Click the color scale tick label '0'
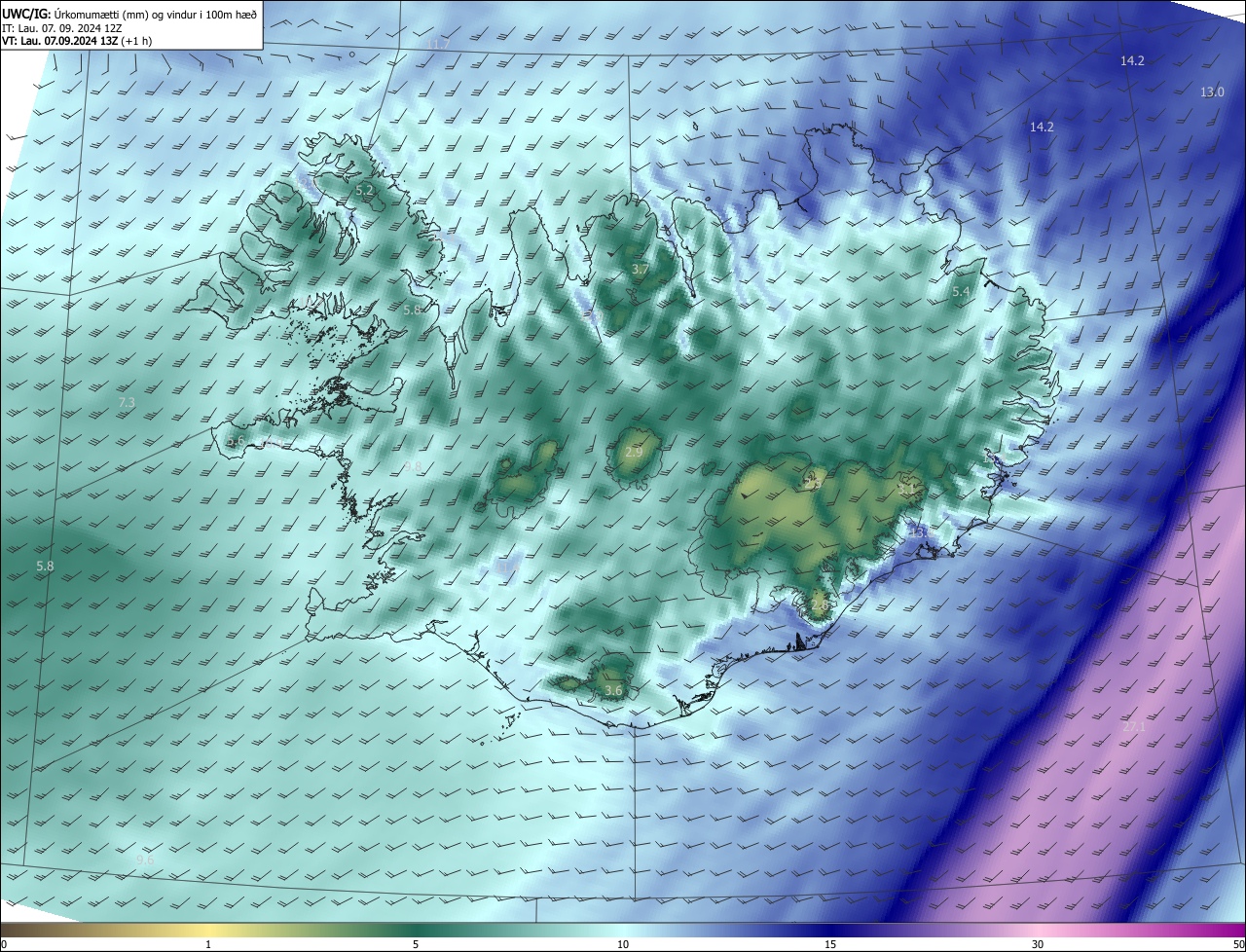The image size is (1246, 952). [x=4, y=944]
